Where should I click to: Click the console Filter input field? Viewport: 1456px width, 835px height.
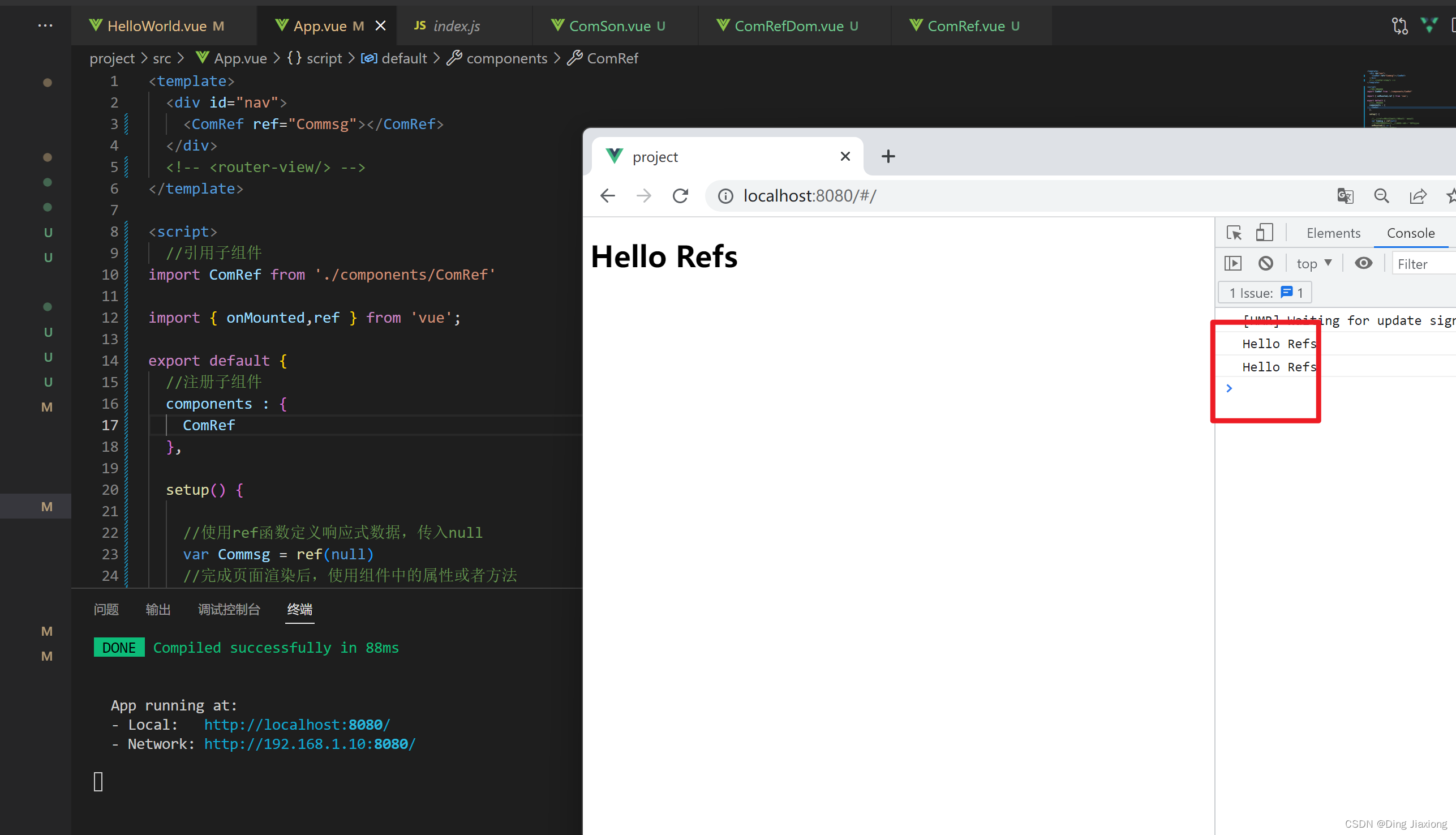1421,264
